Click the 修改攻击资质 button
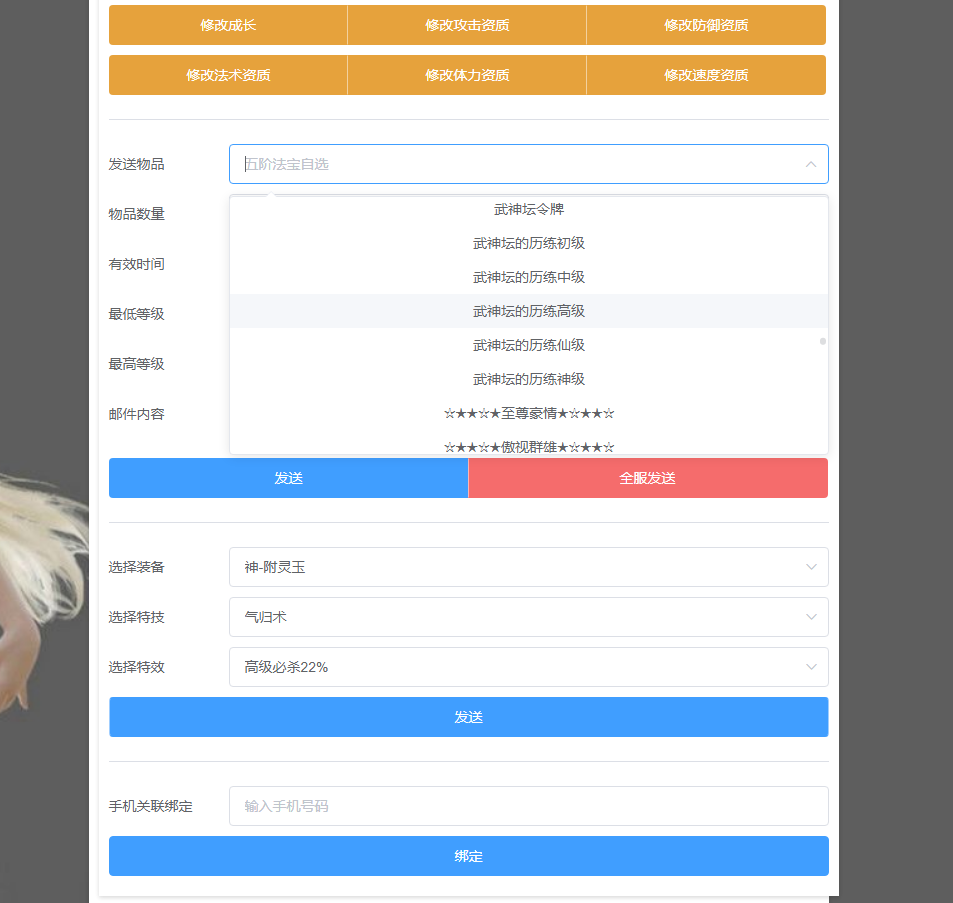 (x=467, y=25)
